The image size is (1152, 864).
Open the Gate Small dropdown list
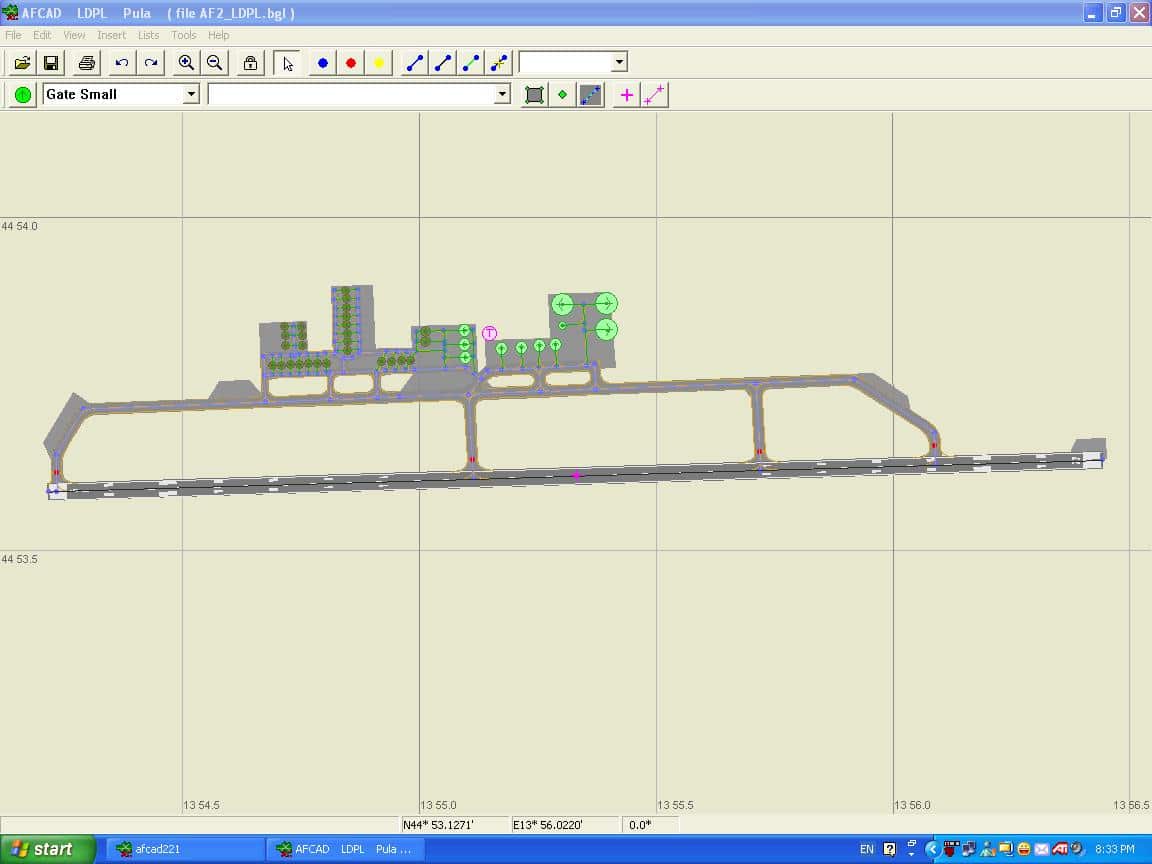point(191,94)
